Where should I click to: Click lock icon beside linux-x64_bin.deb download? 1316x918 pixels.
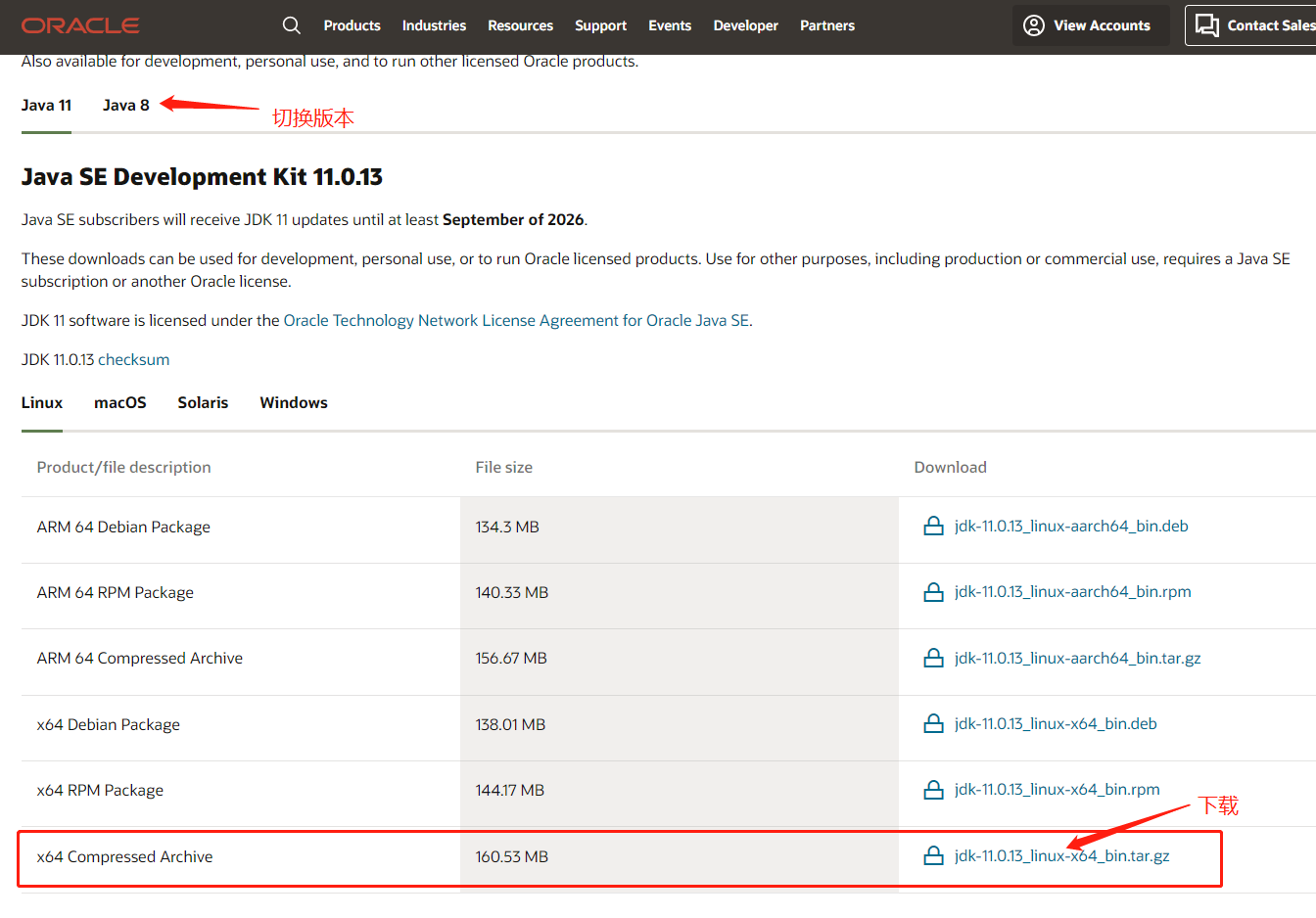click(934, 723)
